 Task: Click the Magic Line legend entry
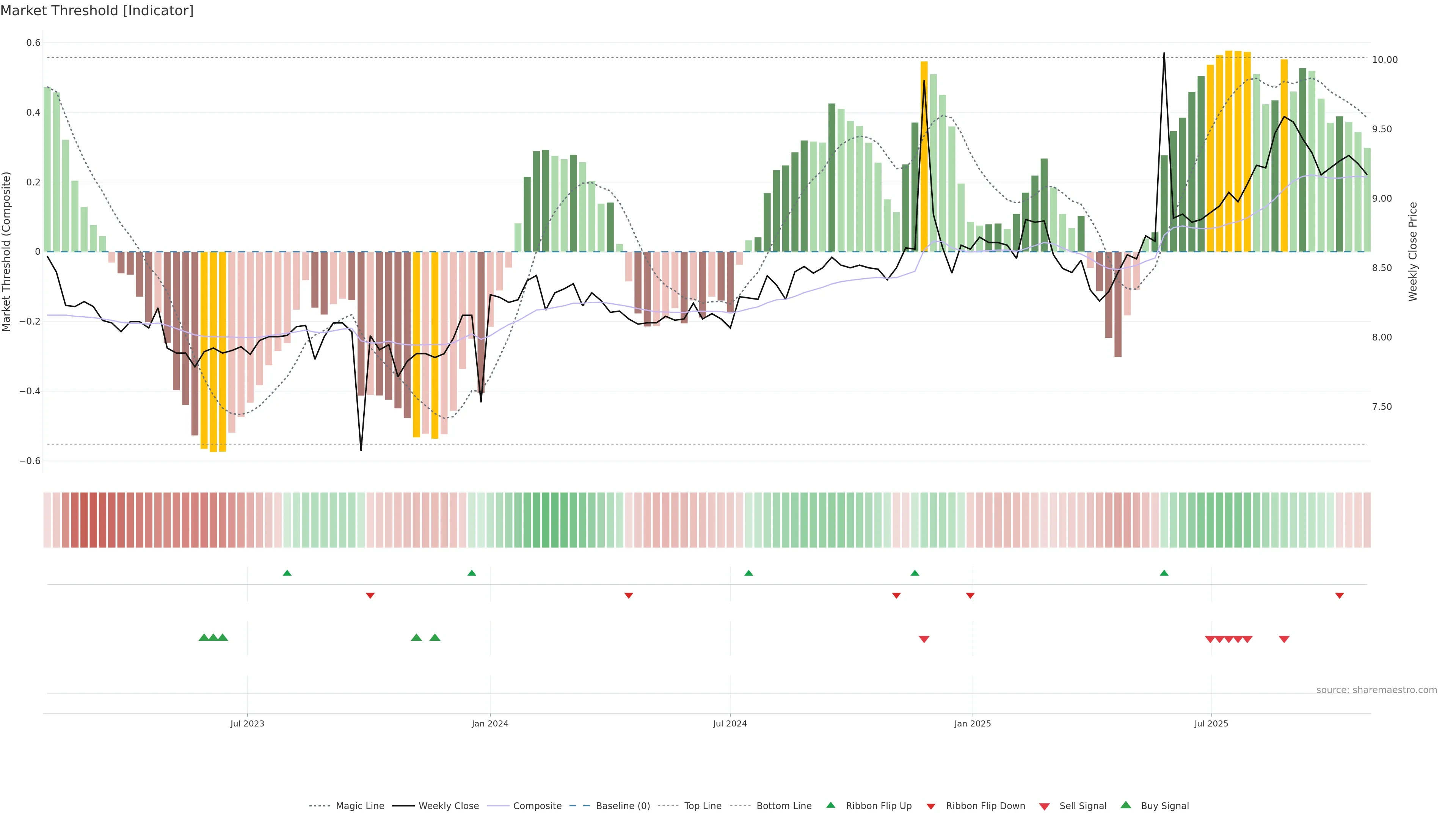point(359,806)
